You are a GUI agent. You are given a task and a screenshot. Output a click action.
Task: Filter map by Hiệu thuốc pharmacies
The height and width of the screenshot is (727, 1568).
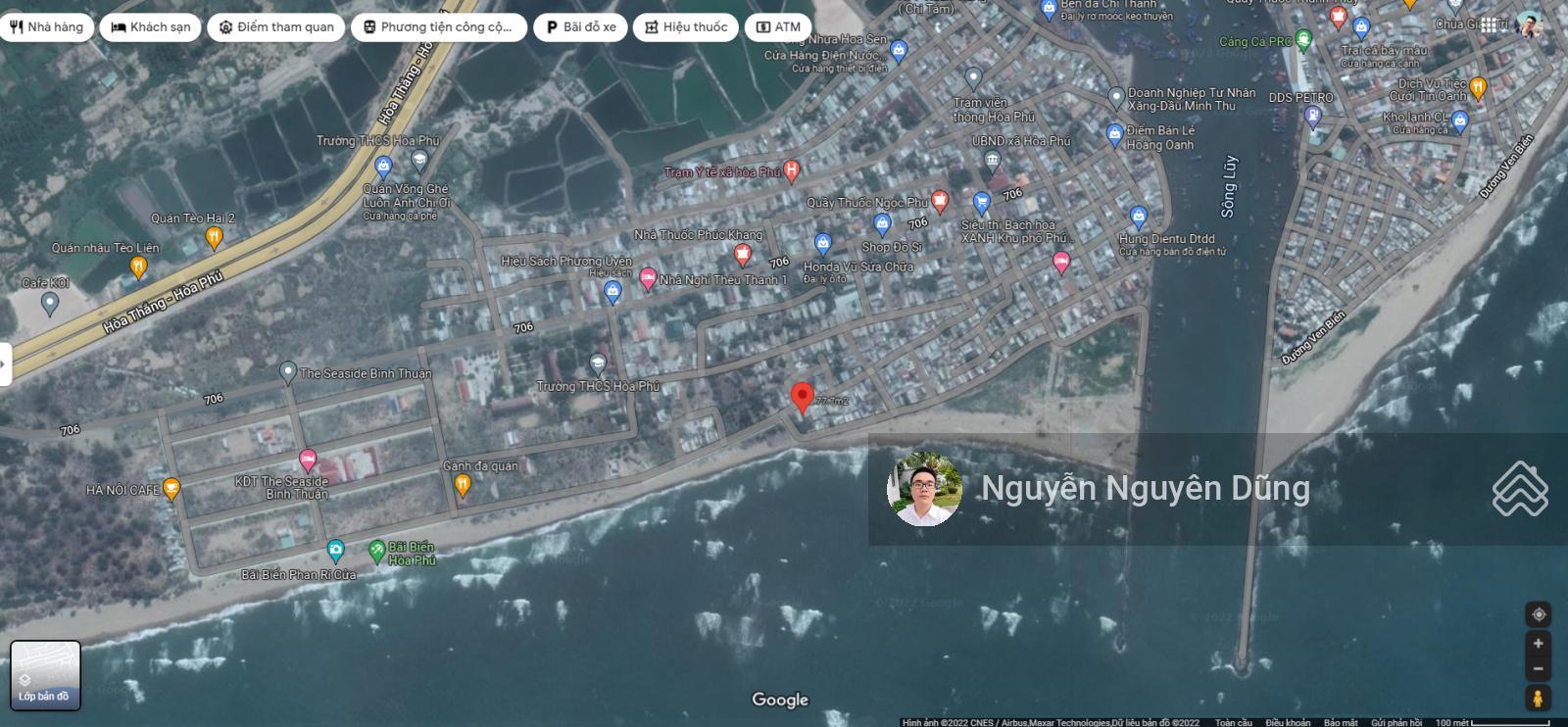click(685, 27)
